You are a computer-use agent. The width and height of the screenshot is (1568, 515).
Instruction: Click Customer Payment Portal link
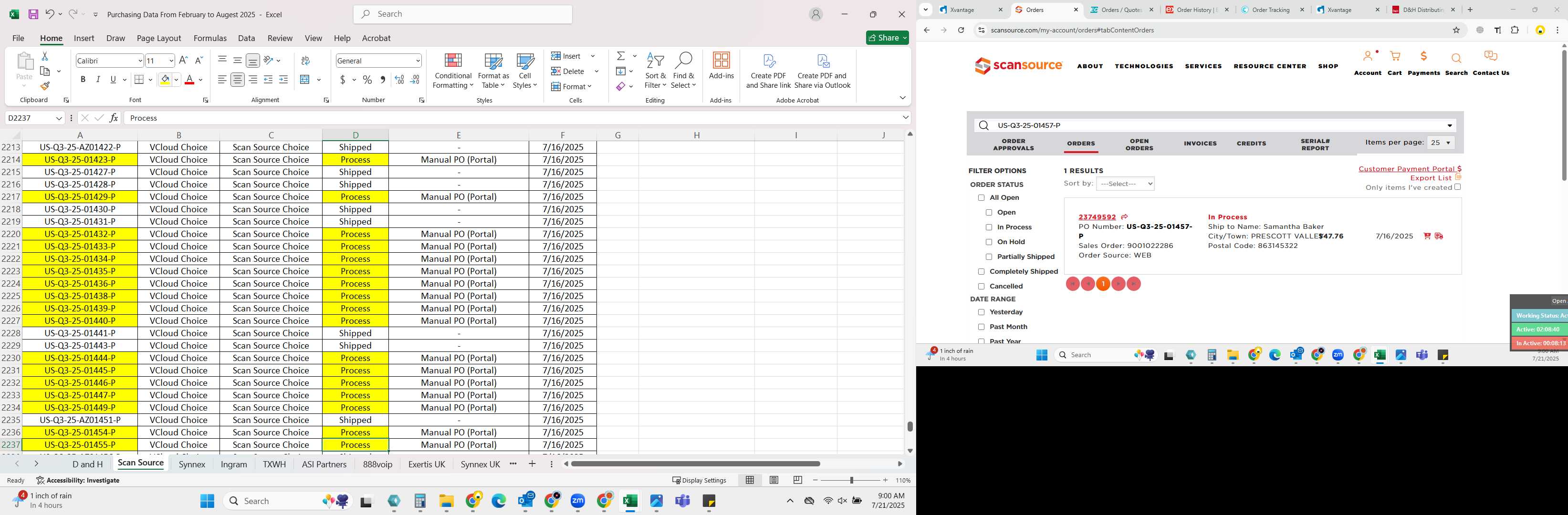[x=1409, y=169]
